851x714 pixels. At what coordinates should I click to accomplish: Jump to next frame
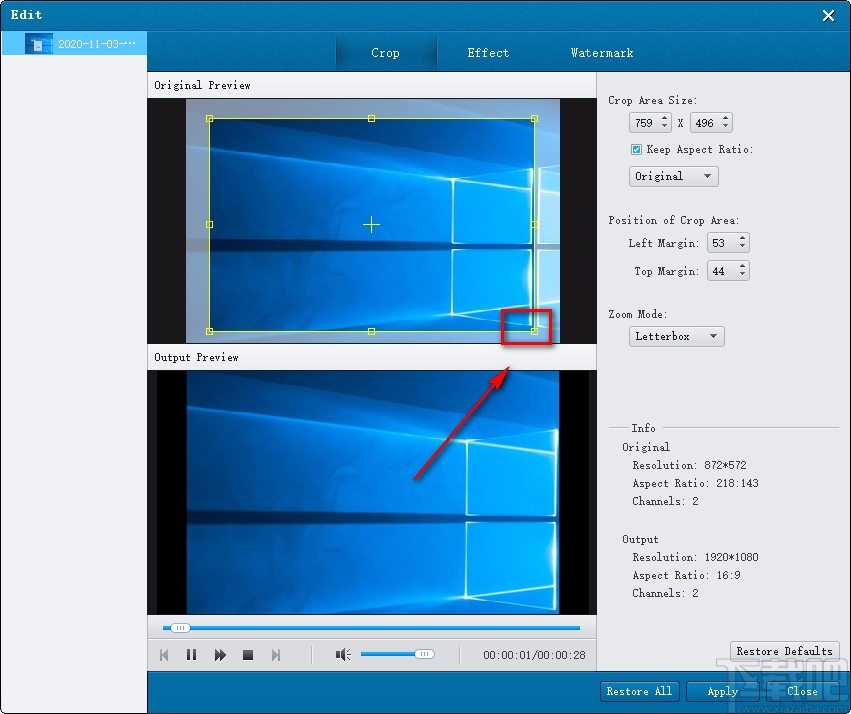276,655
